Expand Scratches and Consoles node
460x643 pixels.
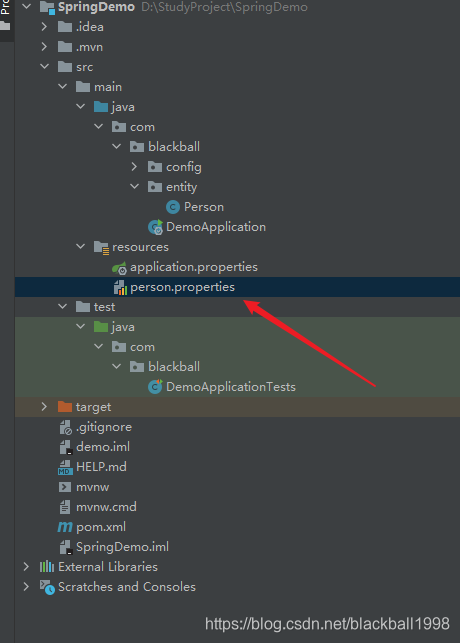tap(26, 586)
